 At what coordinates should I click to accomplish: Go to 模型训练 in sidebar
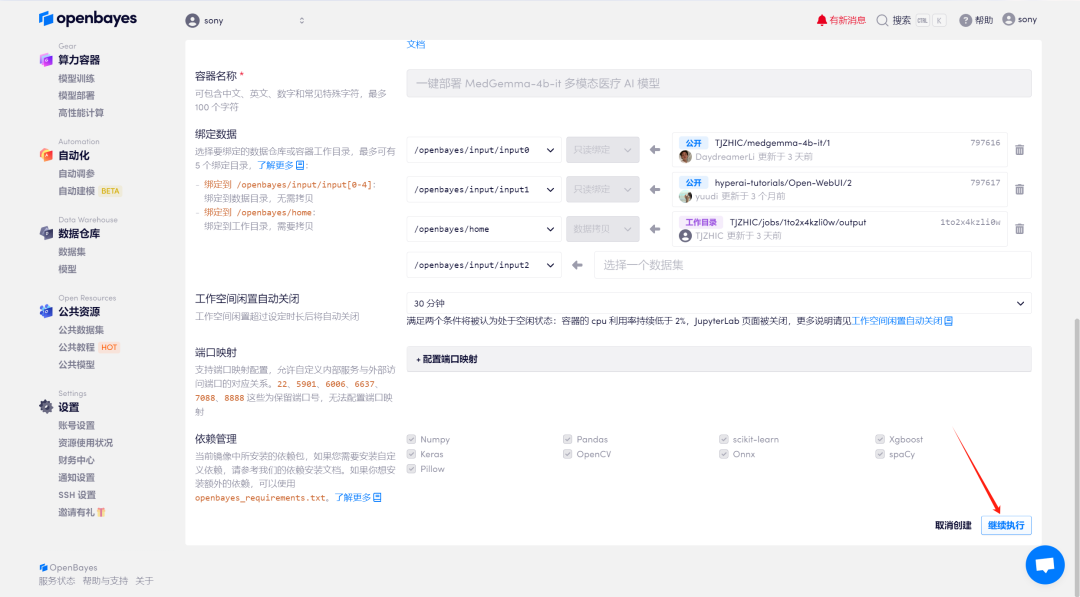[x=76, y=78]
